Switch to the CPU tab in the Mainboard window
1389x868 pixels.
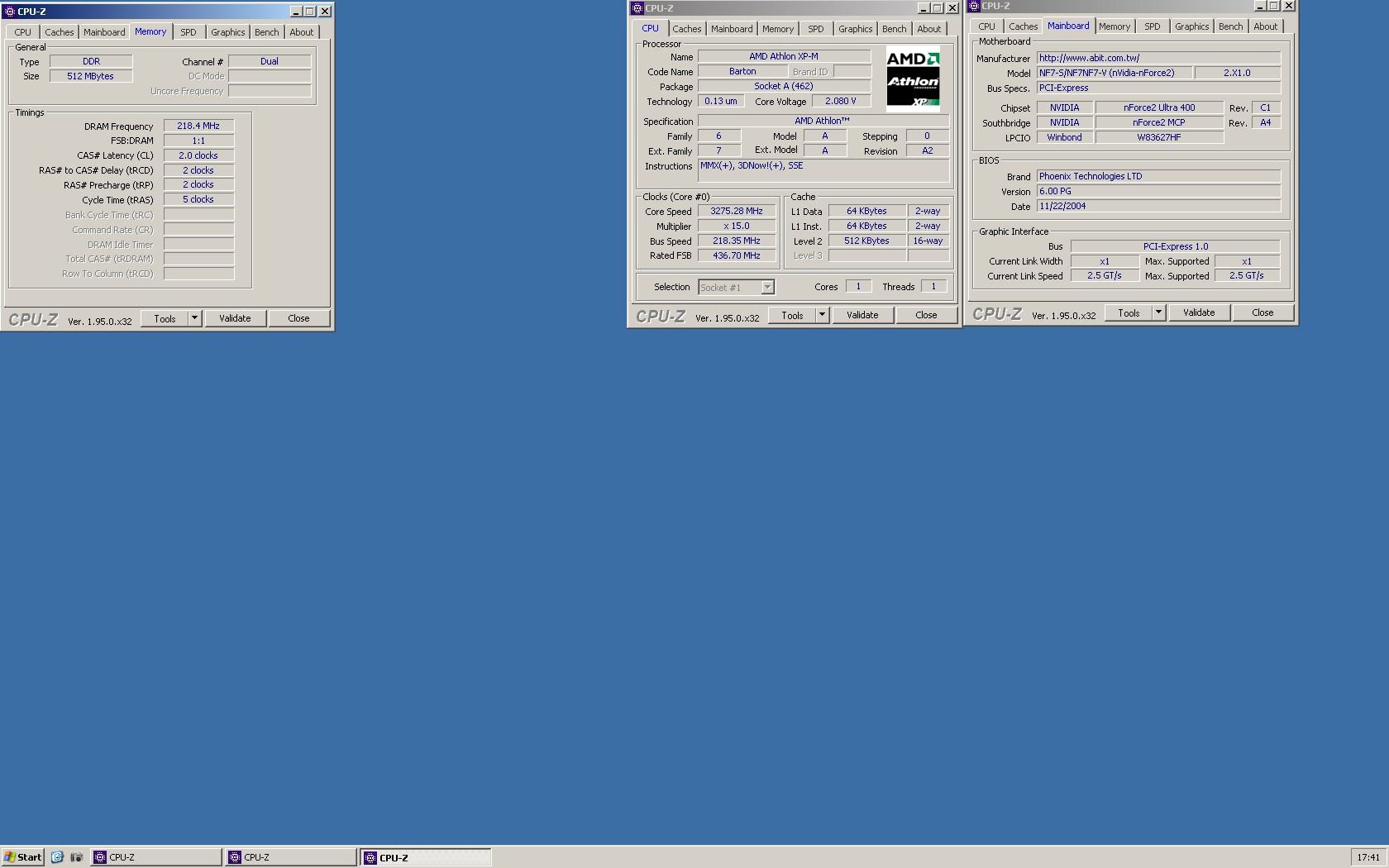coord(987,26)
